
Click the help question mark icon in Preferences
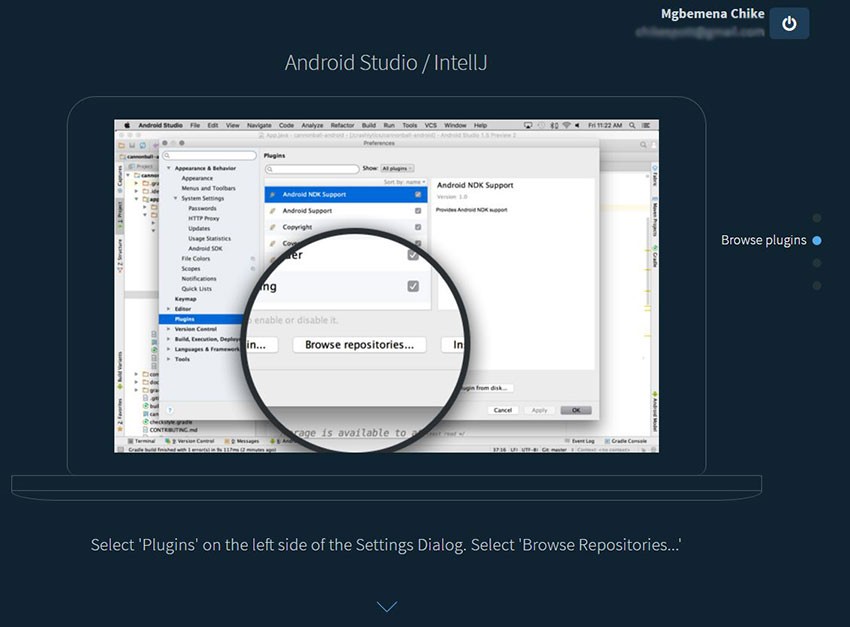point(170,410)
